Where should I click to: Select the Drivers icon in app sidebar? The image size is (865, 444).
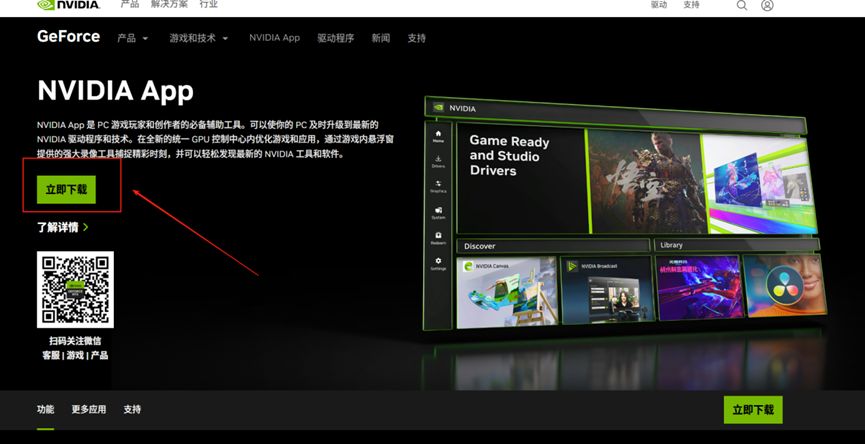pos(439,161)
